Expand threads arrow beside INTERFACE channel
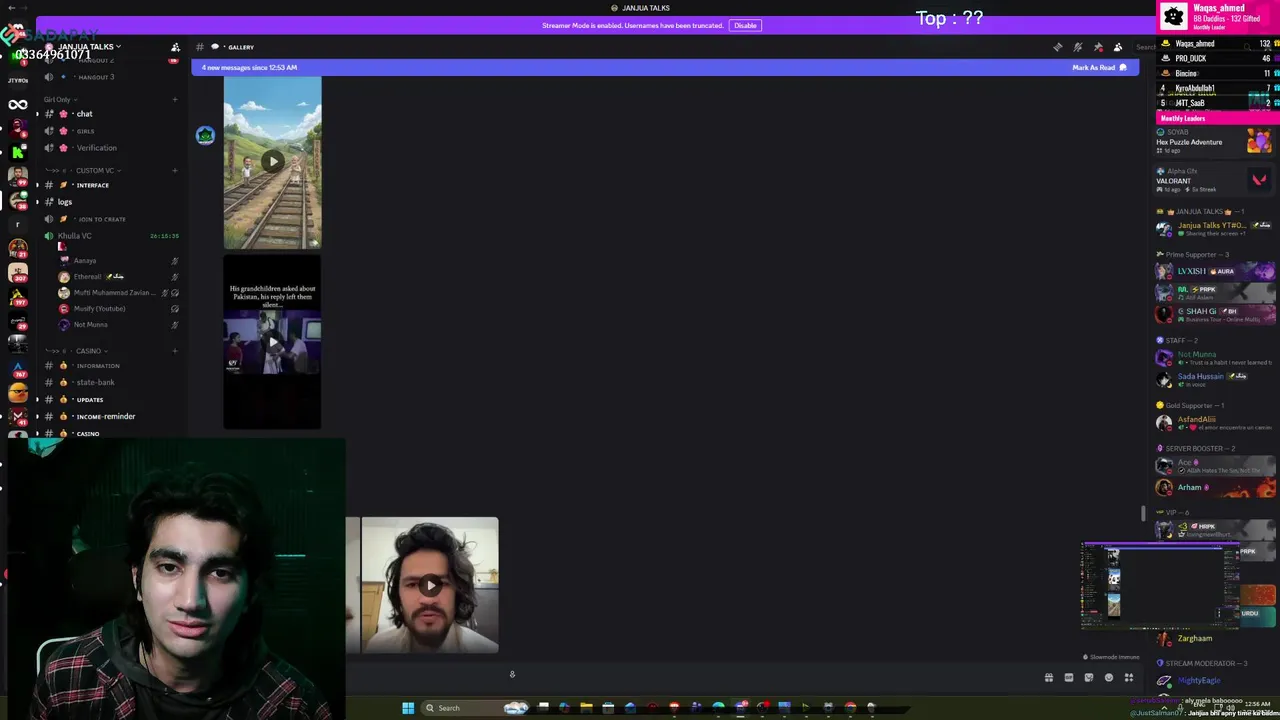1280x720 pixels. coord(38,185)
